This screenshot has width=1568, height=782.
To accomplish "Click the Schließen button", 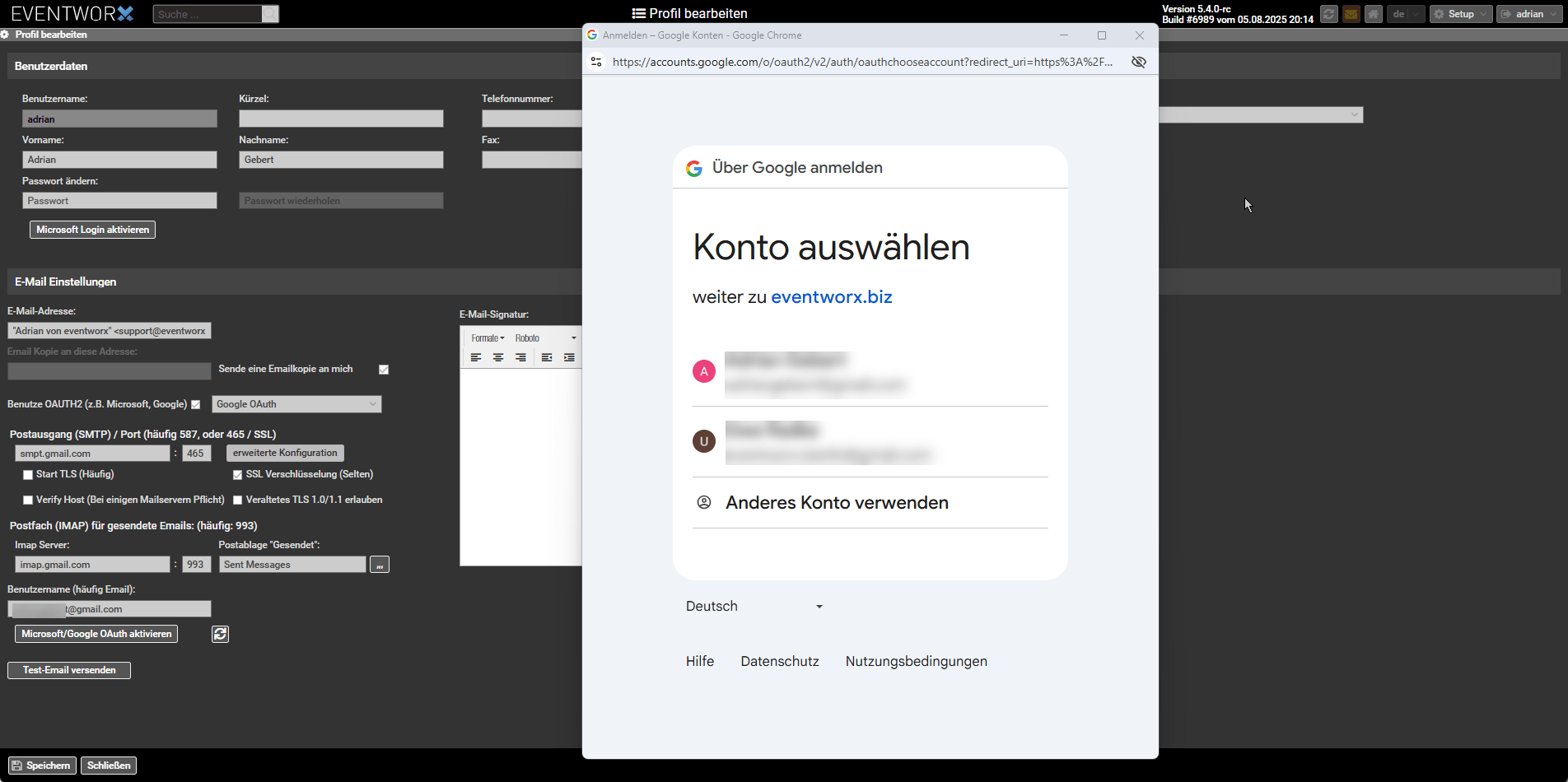I will click(109, 766).
